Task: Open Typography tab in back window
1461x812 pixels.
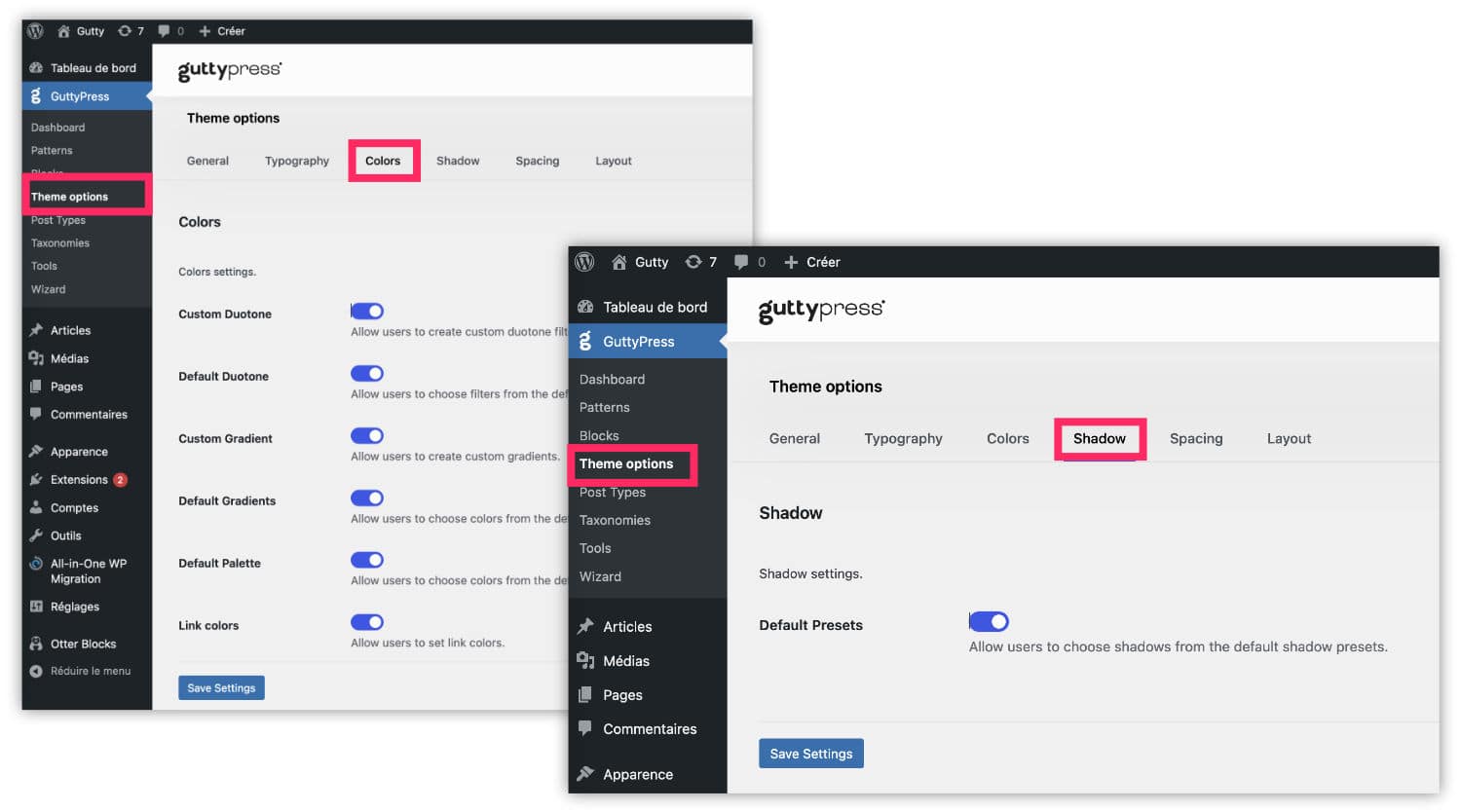Action: tap(297, 161)
